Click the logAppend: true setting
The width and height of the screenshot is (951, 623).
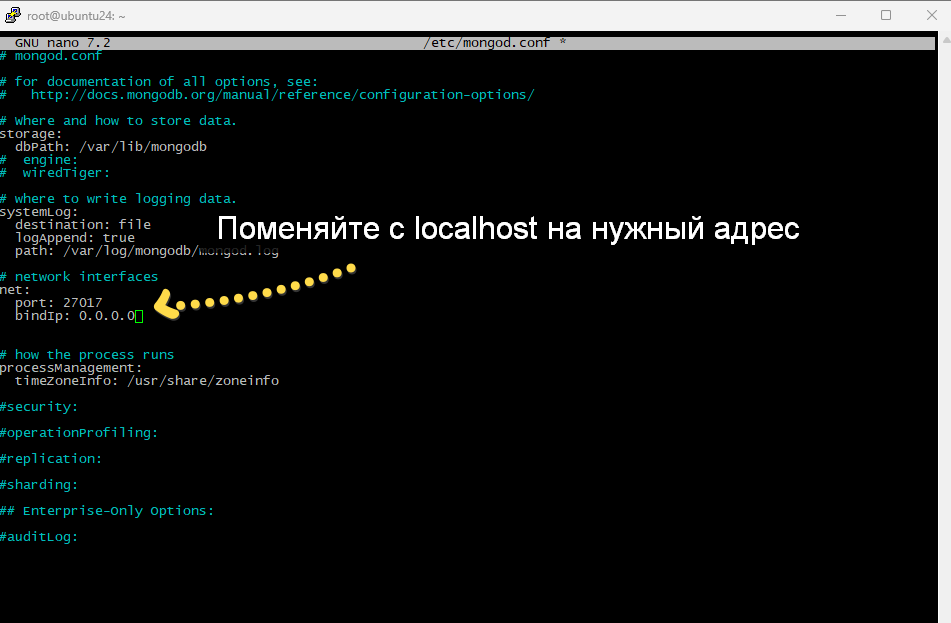[73, 237]
